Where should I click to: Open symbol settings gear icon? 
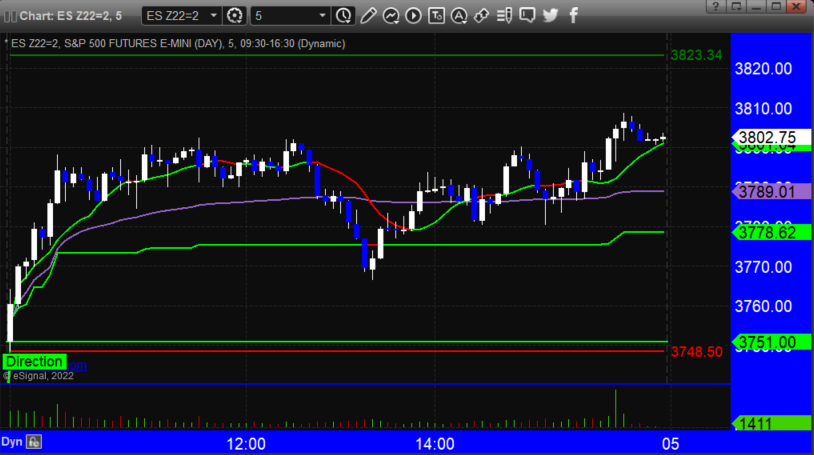[235, 16]
